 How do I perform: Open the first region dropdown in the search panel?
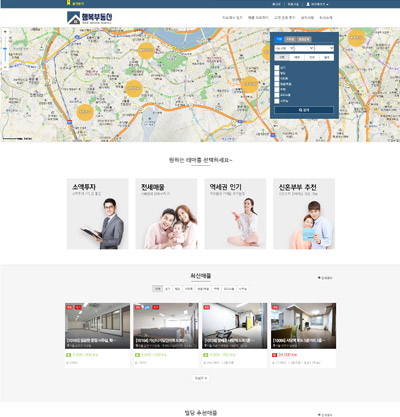coord(284,48)
